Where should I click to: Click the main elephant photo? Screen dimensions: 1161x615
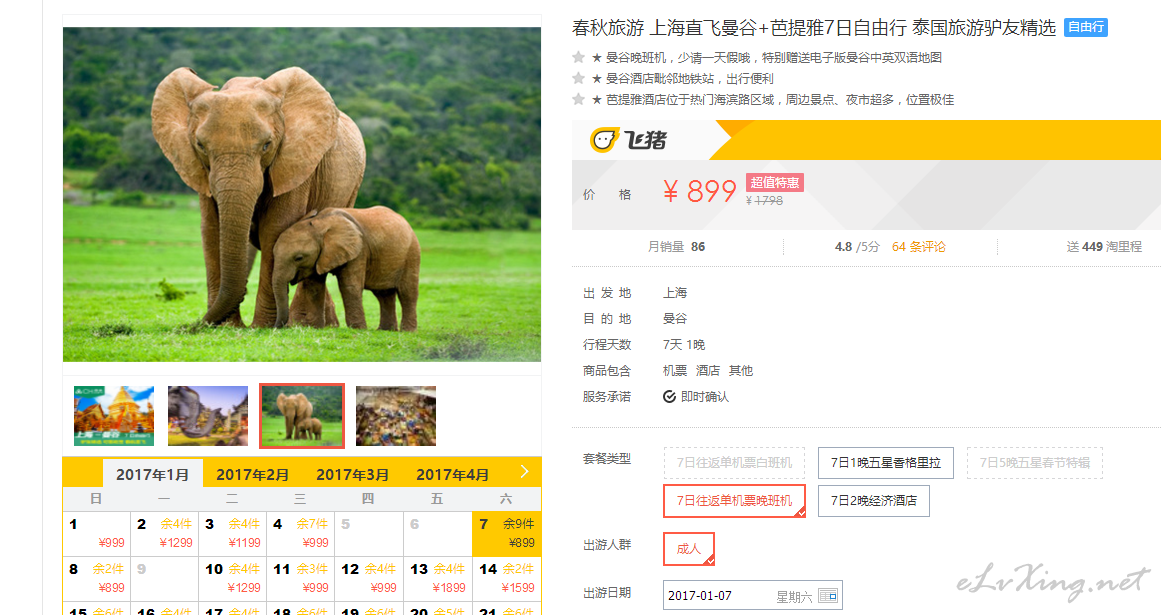tap(302, 194)
